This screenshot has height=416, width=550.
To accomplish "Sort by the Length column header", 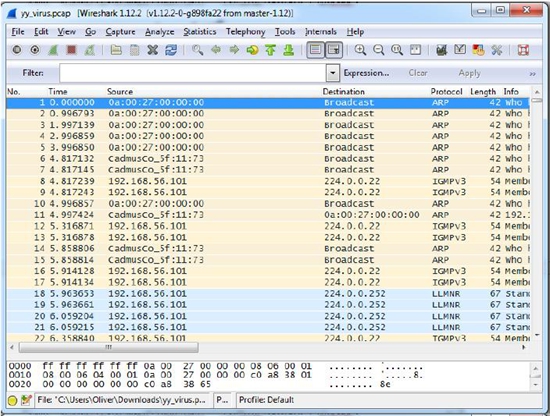I will pos(483,92).
